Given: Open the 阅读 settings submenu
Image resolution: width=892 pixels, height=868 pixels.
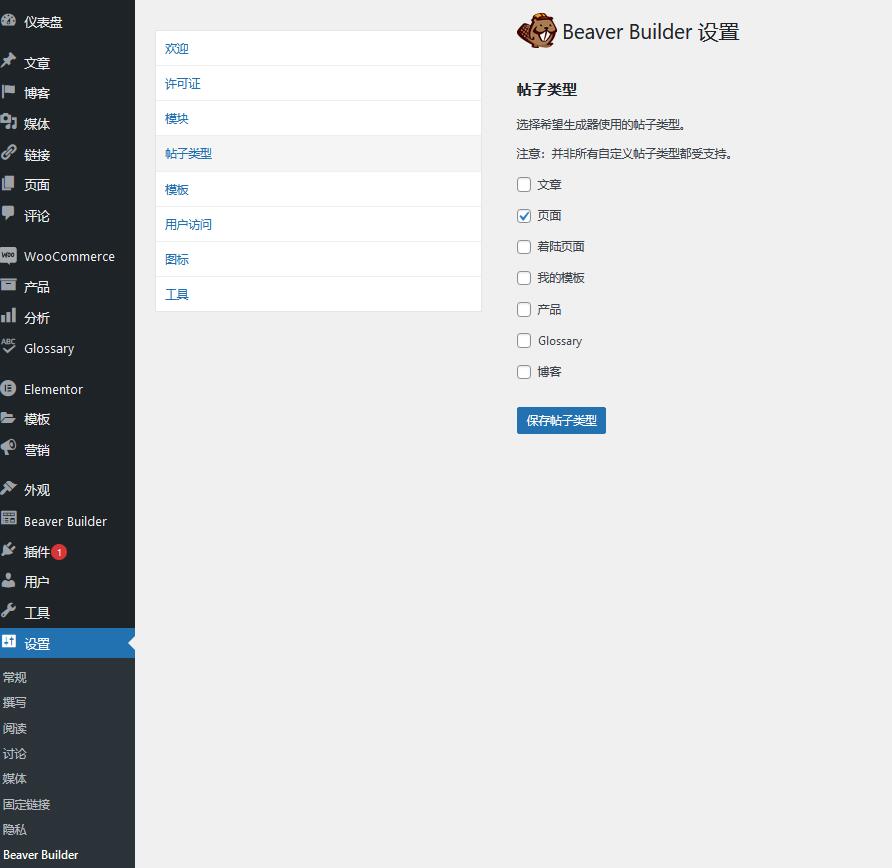Looking at the screenshot, I should [x=14, y=728].
